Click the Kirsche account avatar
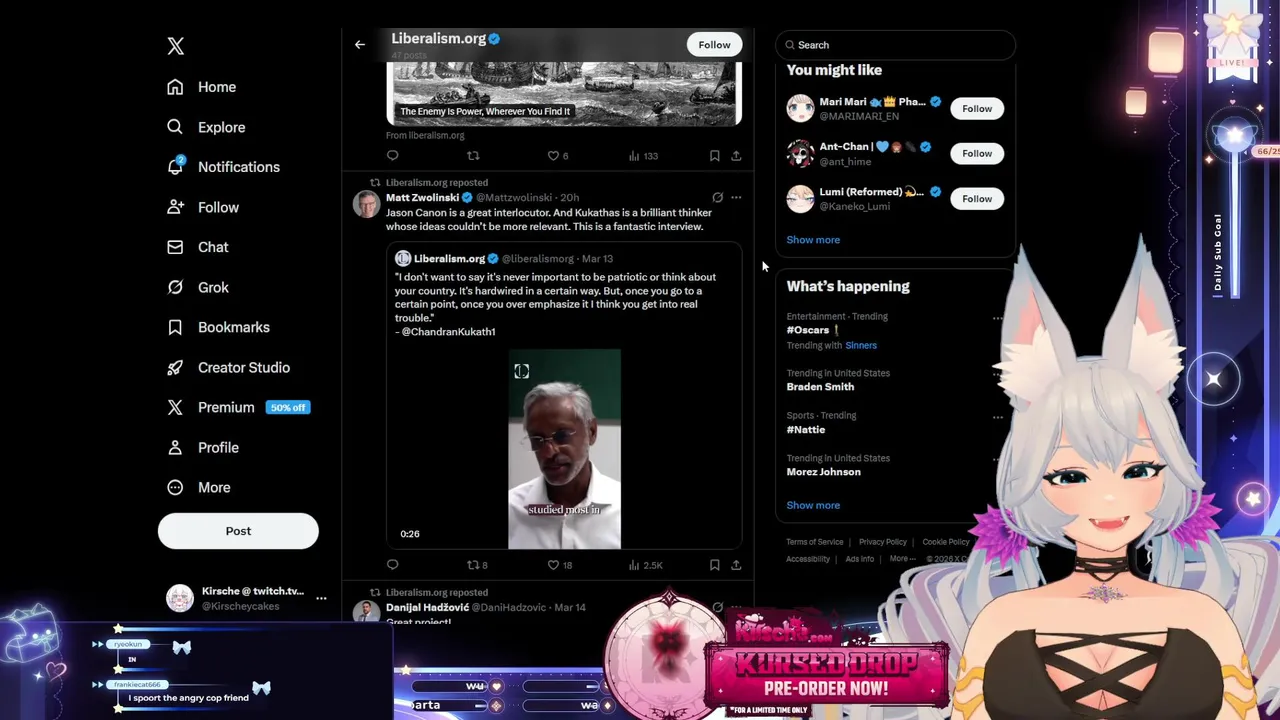Viewport: 1280px width, 720px height. coord(180,598)
